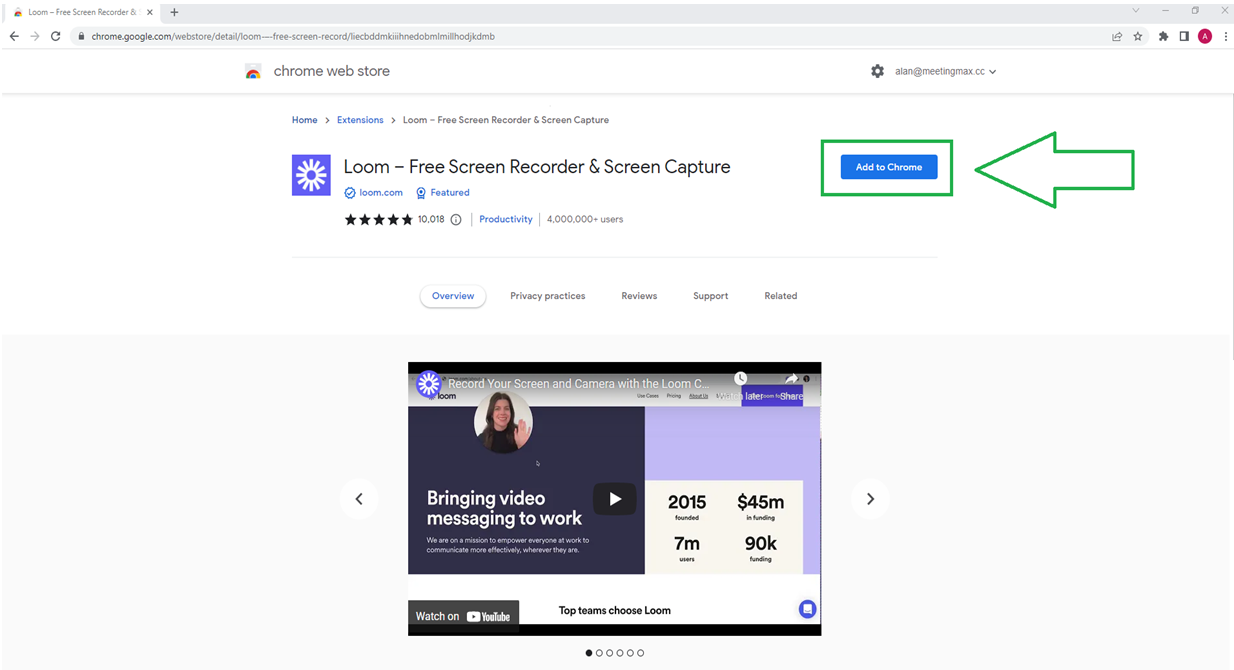Click Watch on YouTube button
The width and height of the screenshot is (1234, 670).
pos(464,616)
